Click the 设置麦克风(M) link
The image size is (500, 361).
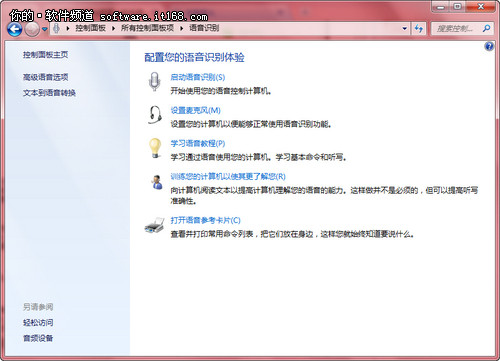coord(195,110)
